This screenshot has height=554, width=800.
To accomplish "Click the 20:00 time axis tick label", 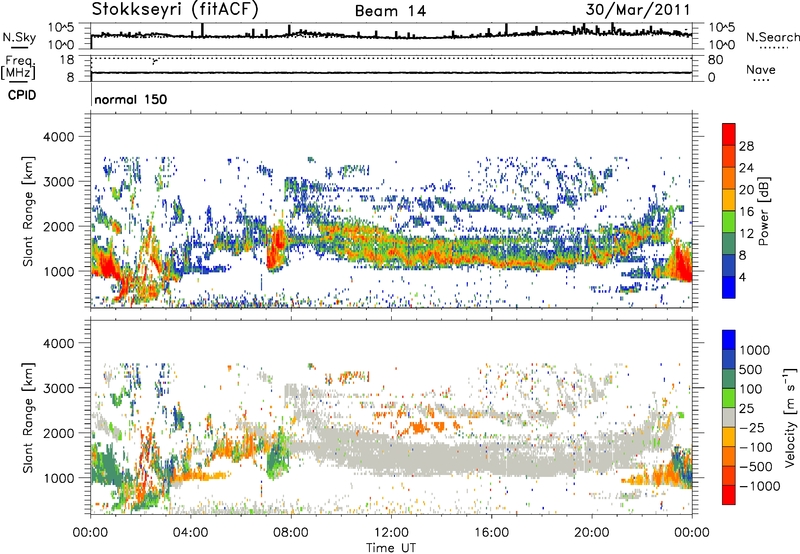I will [591, 533].
